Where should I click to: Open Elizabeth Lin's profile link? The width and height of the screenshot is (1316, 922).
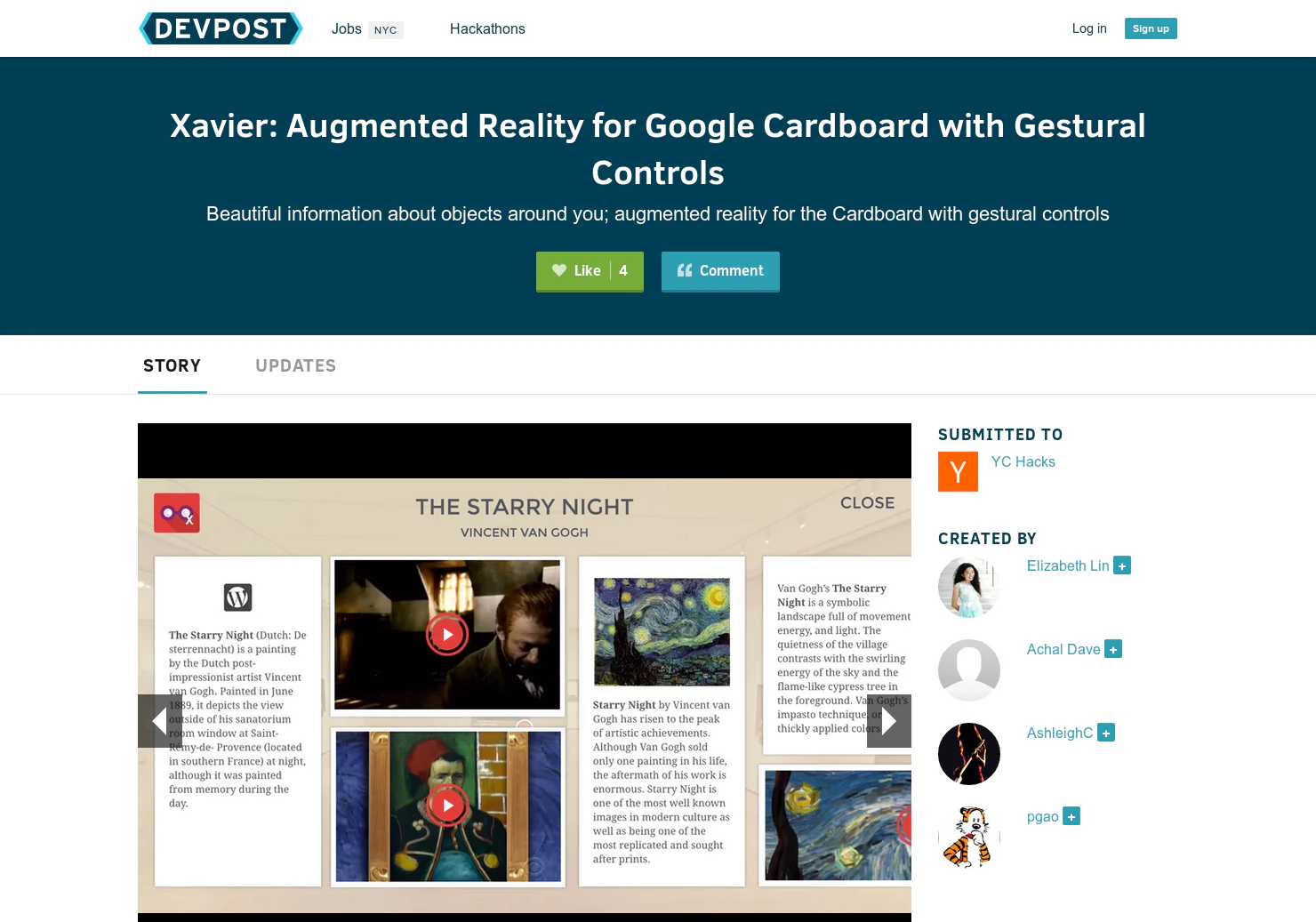tap(1068, 565)
